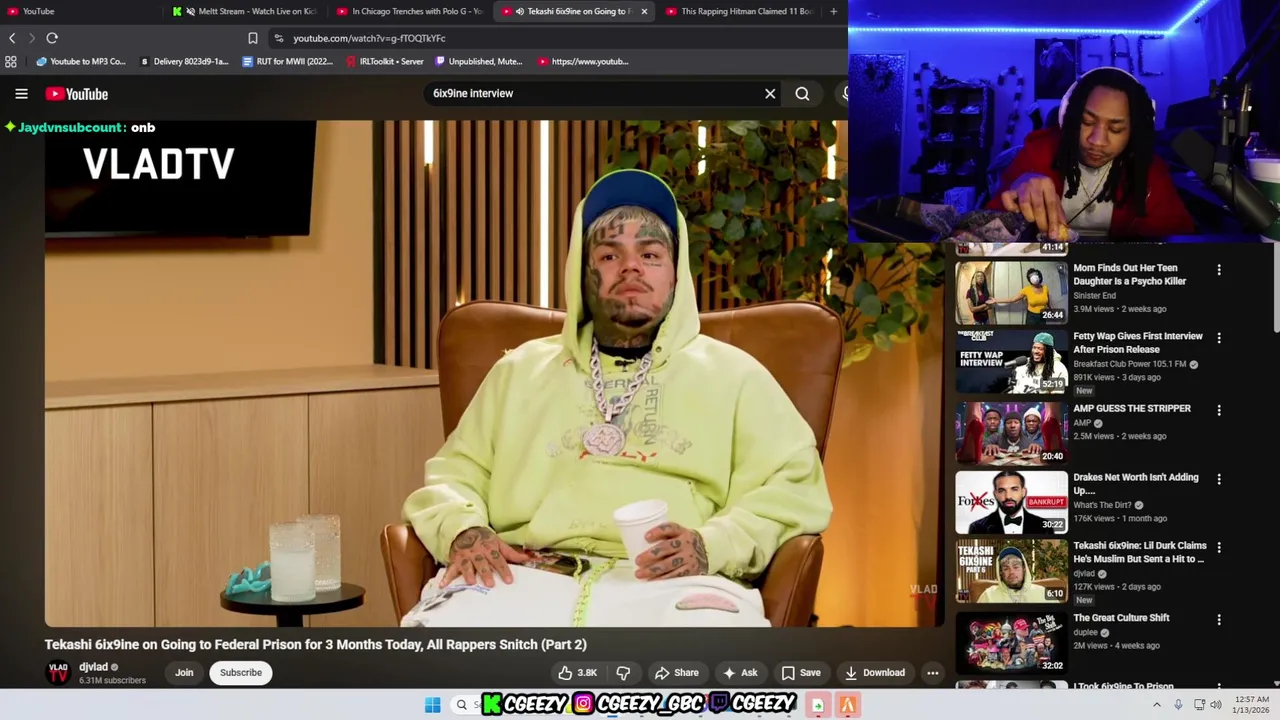Open the RUT for MWII bookmark
This screenshot has height=720, width=1280.
pyautogui.click(x=288, y=61)
